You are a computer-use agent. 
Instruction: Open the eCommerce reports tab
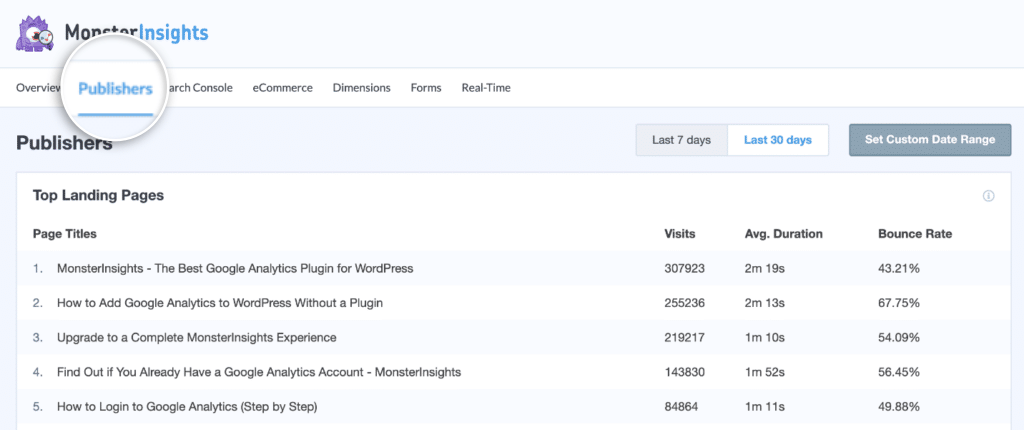tap(282, 88)
